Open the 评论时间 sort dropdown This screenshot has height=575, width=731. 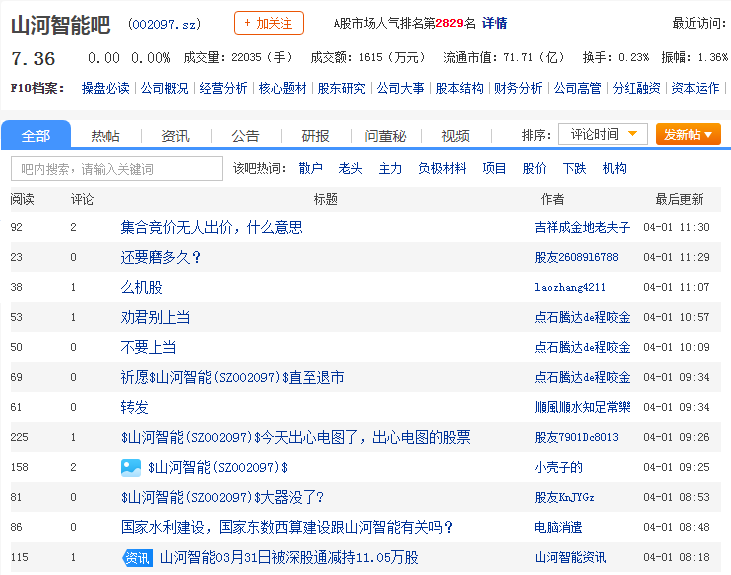click(x=603, y=134)
